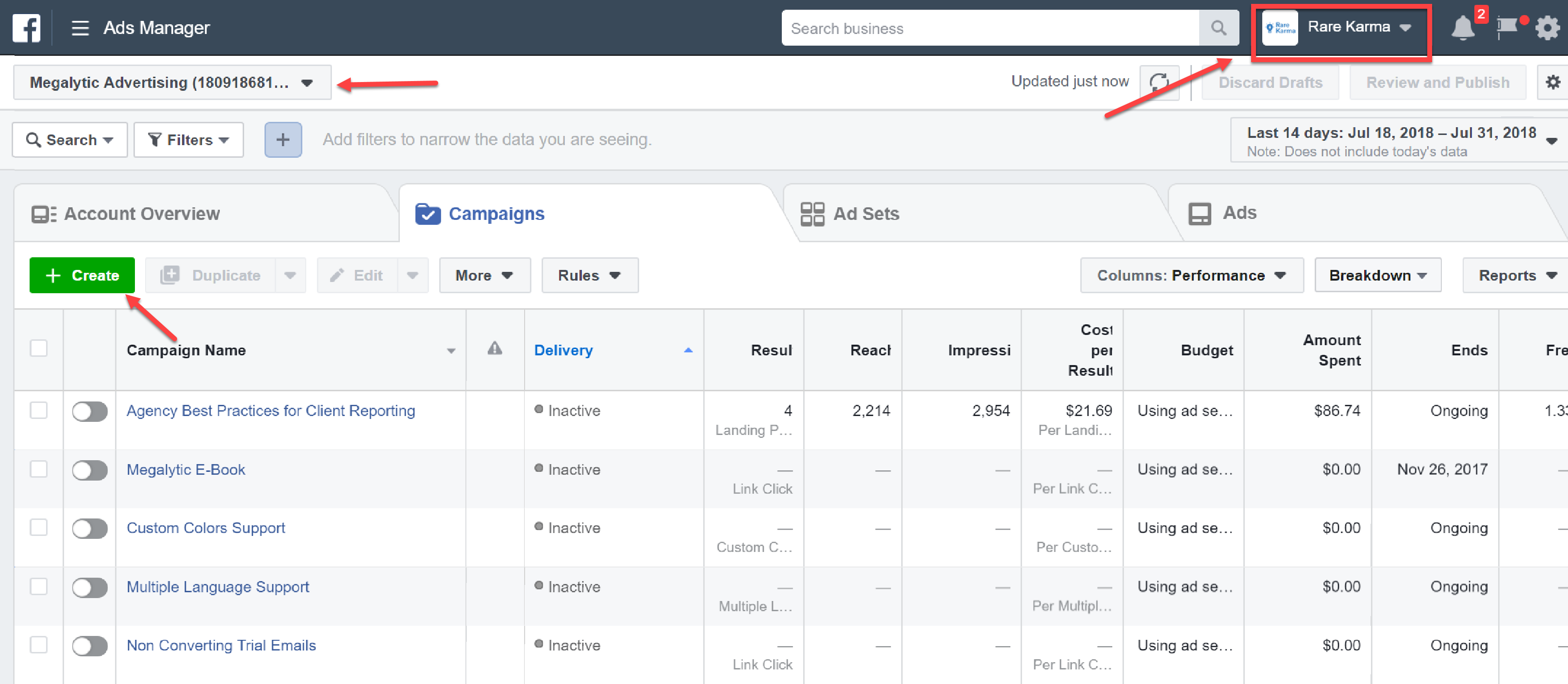
Task: Open the Rules dropdown
Action: 590,275
